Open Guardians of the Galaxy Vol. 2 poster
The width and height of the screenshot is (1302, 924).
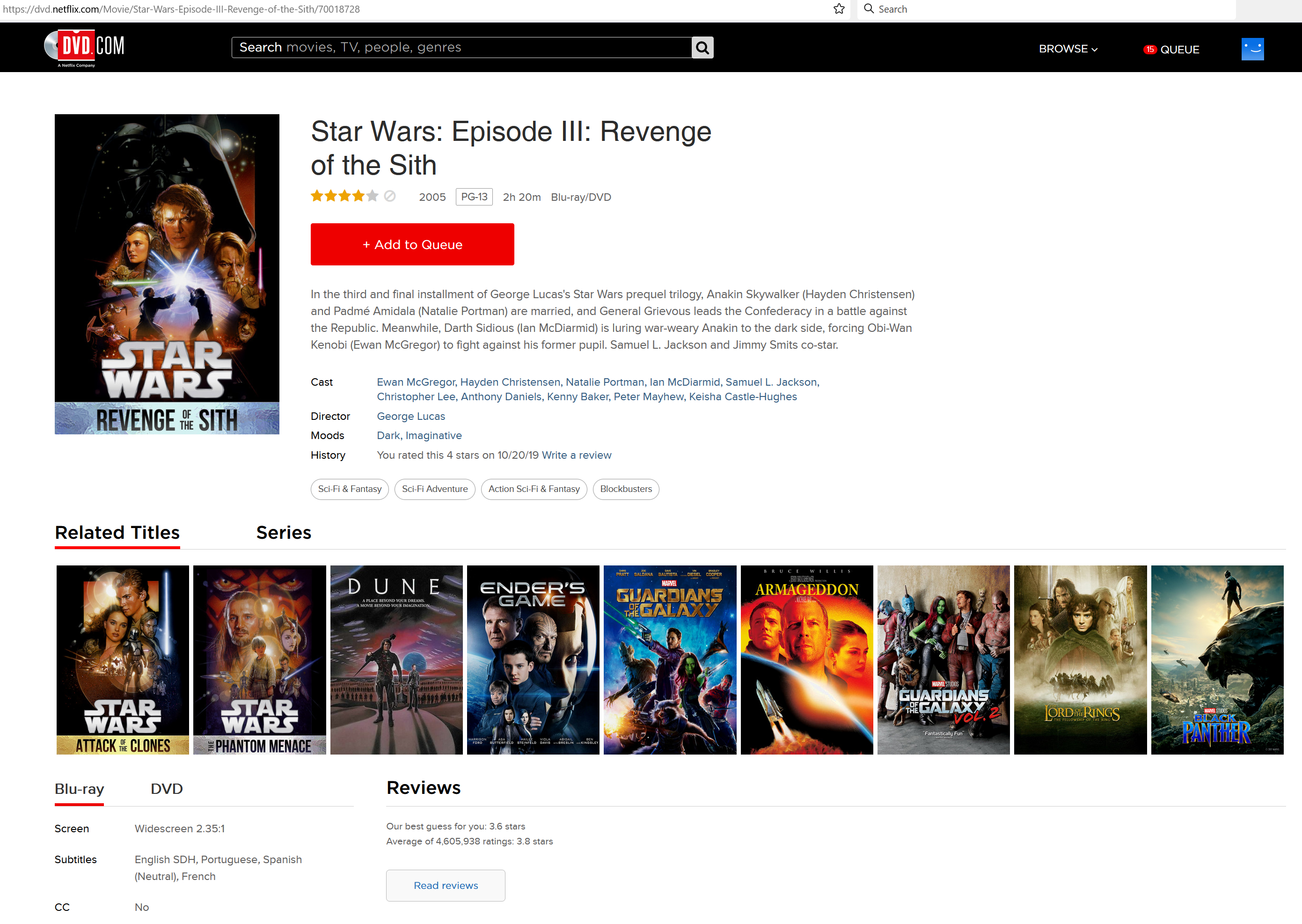pyautogui.click(x=944, y=660)
